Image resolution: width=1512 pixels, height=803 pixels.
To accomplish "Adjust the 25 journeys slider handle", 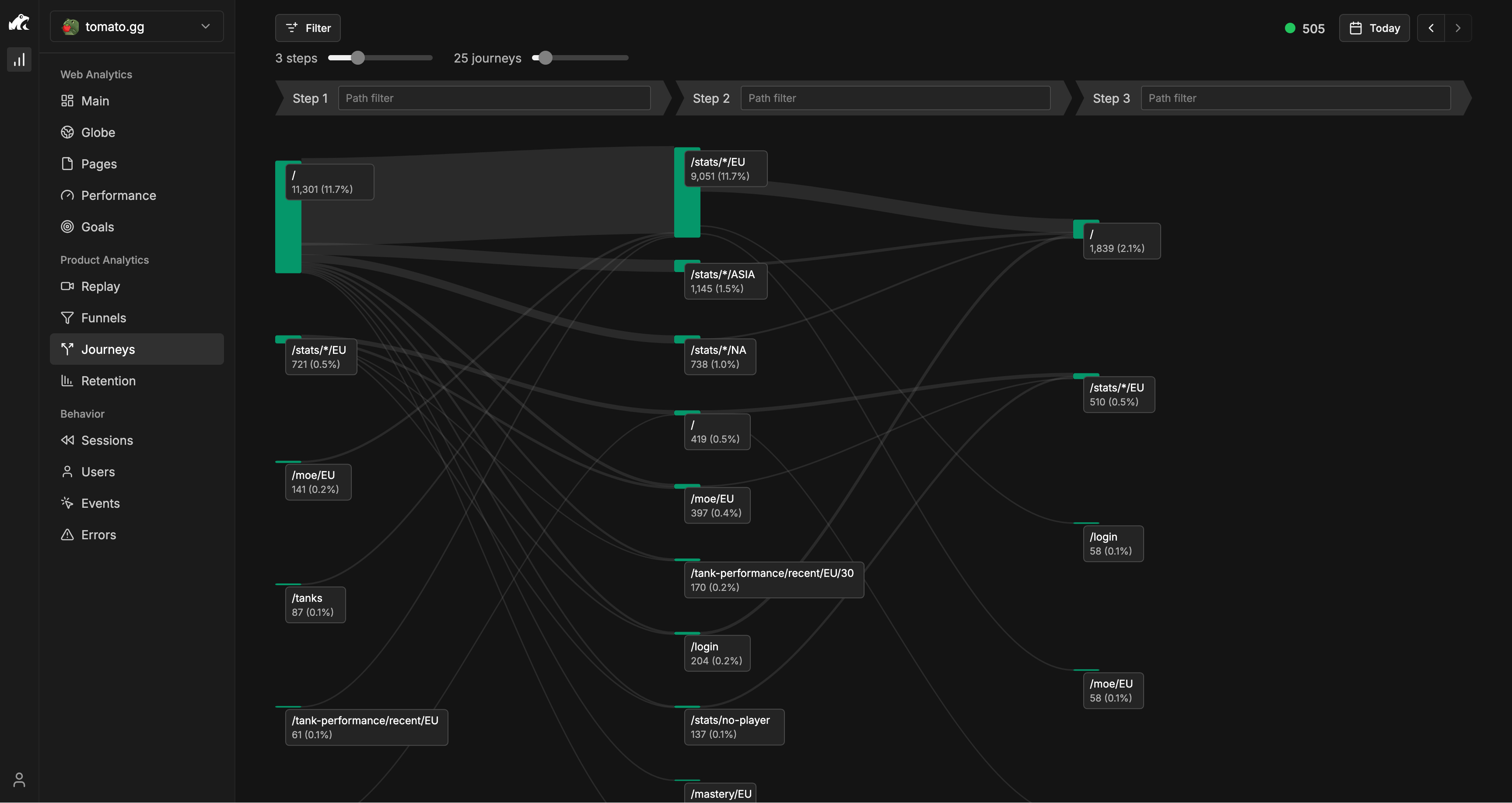I will click(546, 58).
